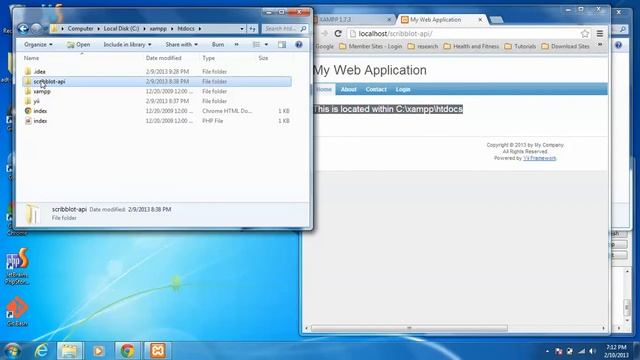This screenshot has height=360, width=640.
Task: Go to Contact menu item
Action: 376,89
